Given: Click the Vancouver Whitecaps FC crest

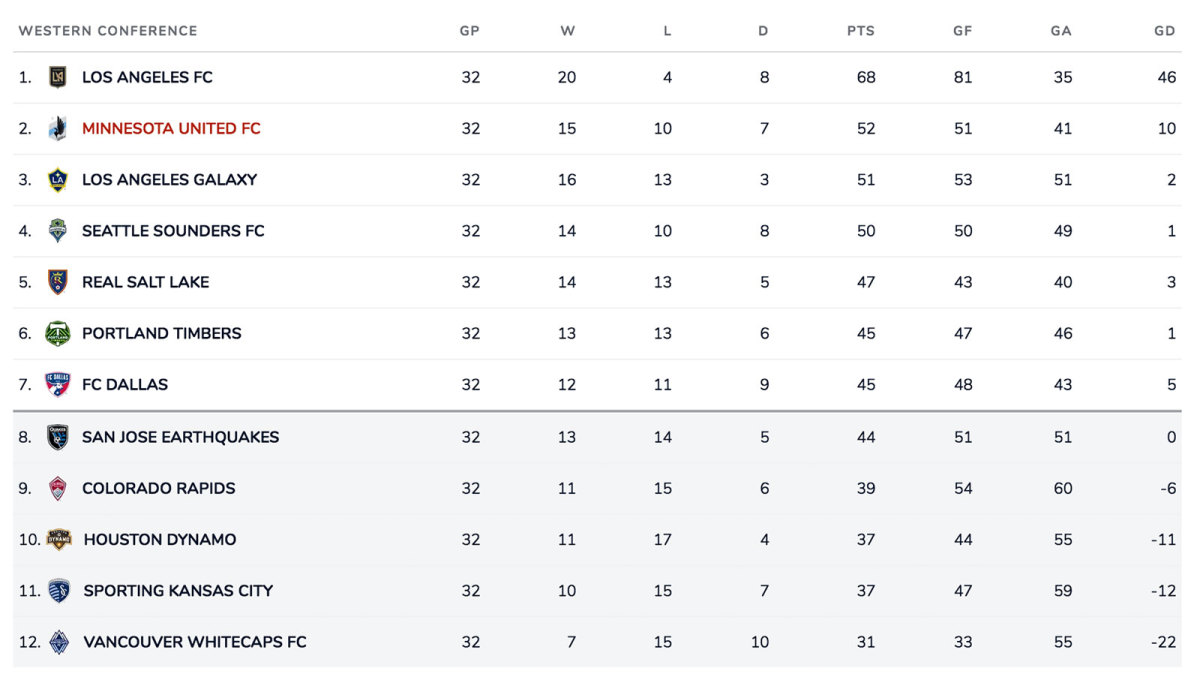Looking at the screenshot, I should 59,642.
